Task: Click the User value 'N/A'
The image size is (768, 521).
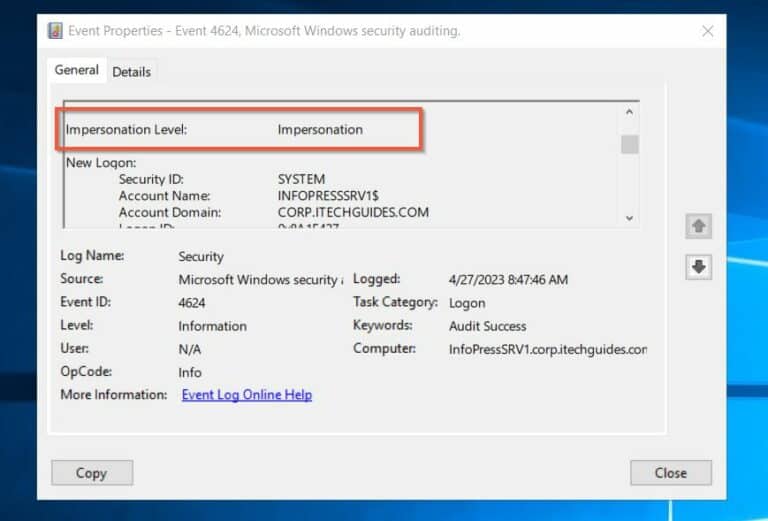Action: pos(190,349)
